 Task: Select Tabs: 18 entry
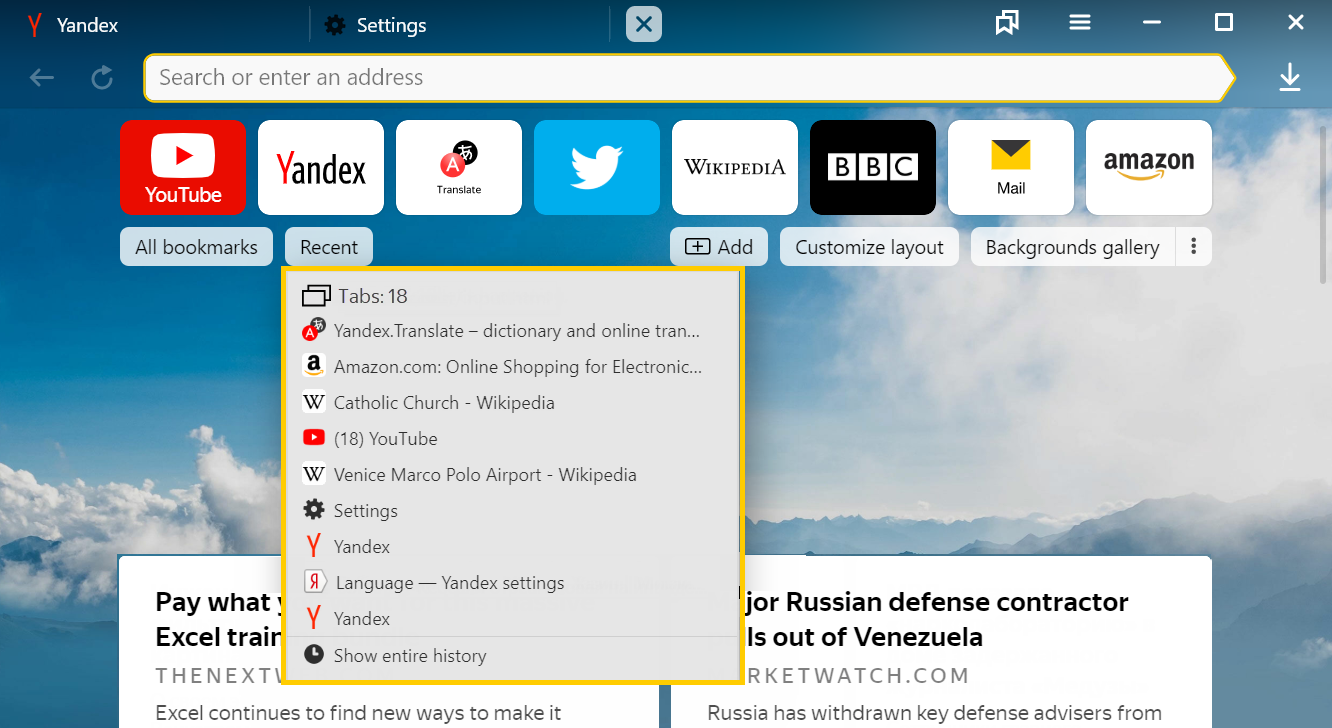[511, 296]
